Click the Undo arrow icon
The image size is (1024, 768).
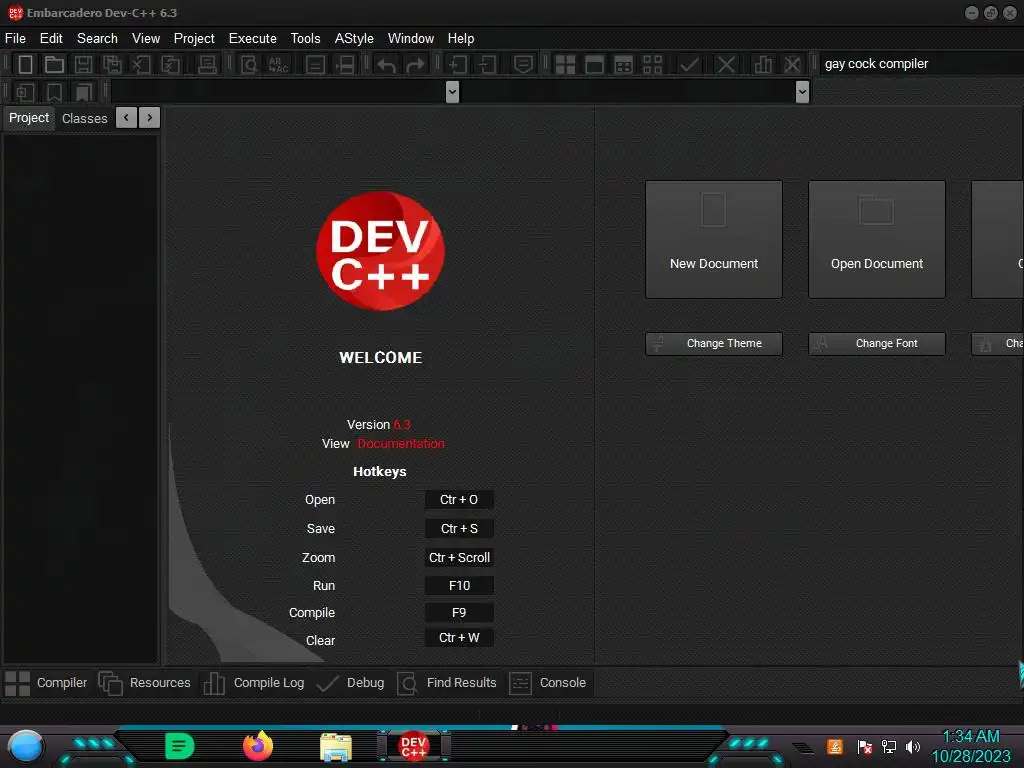pyautogui.click(x=387, y=65)
